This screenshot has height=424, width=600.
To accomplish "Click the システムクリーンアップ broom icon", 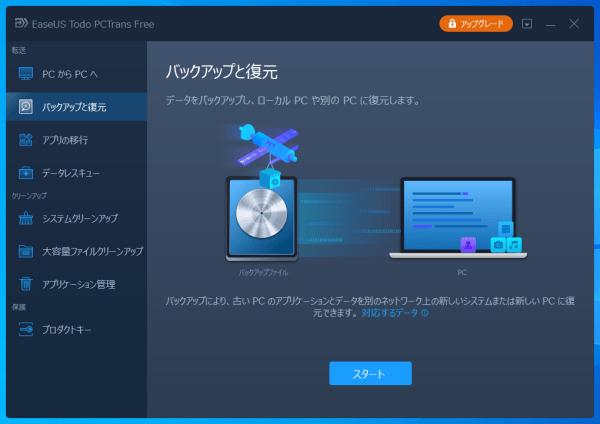I will click(x=26, y=218).
